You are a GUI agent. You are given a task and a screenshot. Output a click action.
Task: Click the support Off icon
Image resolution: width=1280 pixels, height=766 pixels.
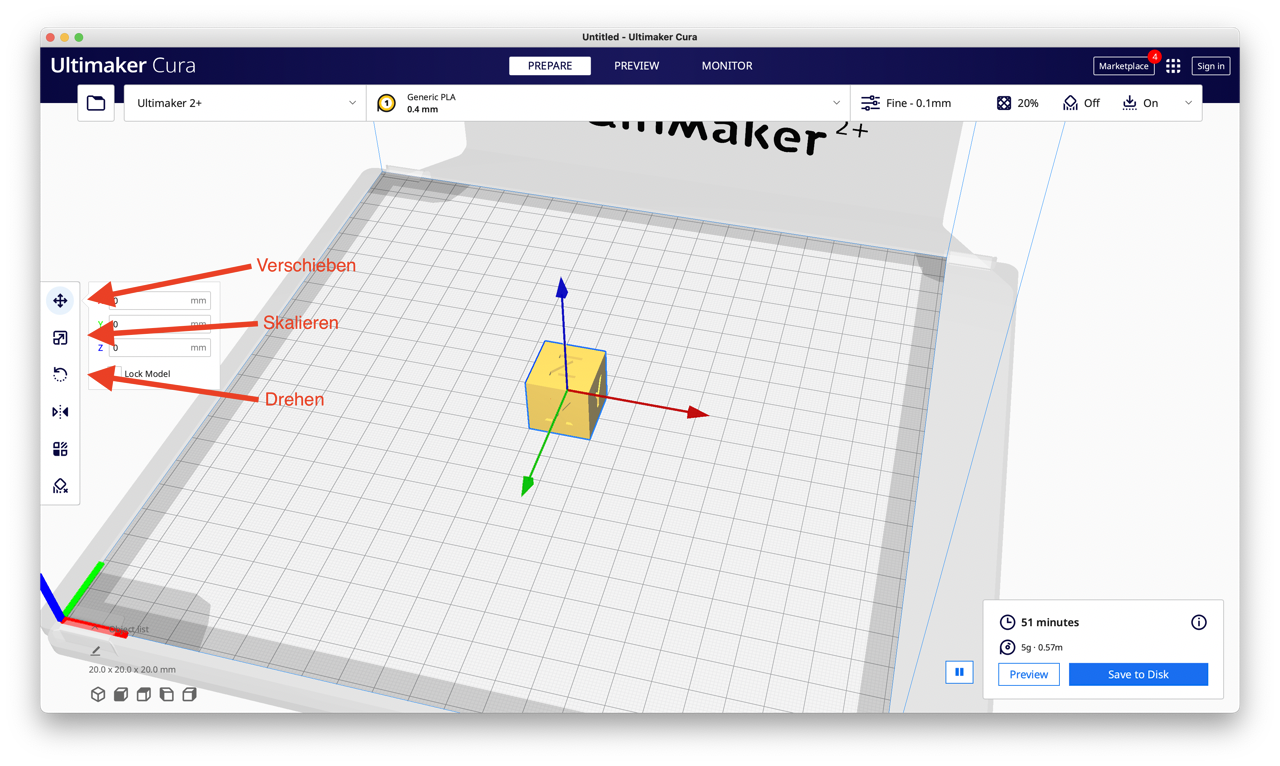[x=1070, y=103]
